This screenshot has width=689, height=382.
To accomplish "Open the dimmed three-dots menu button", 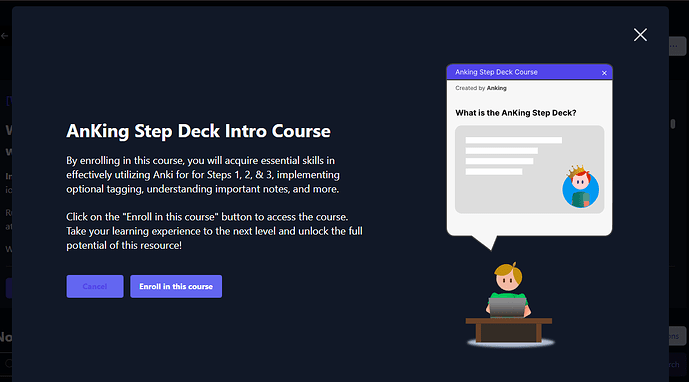I will click(x=677, y=46).
